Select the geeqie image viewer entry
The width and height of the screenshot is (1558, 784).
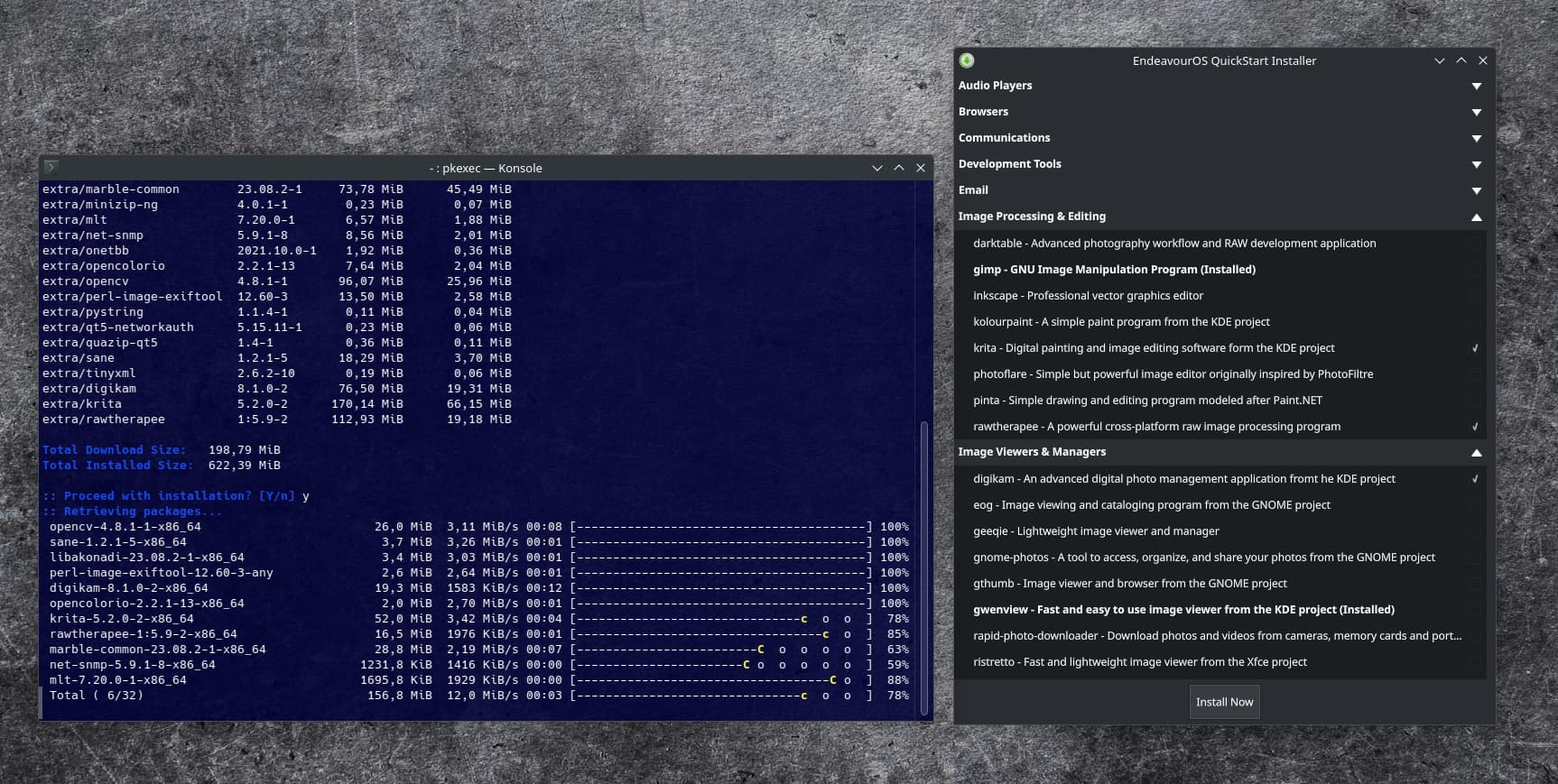(x=1220, y=531)
